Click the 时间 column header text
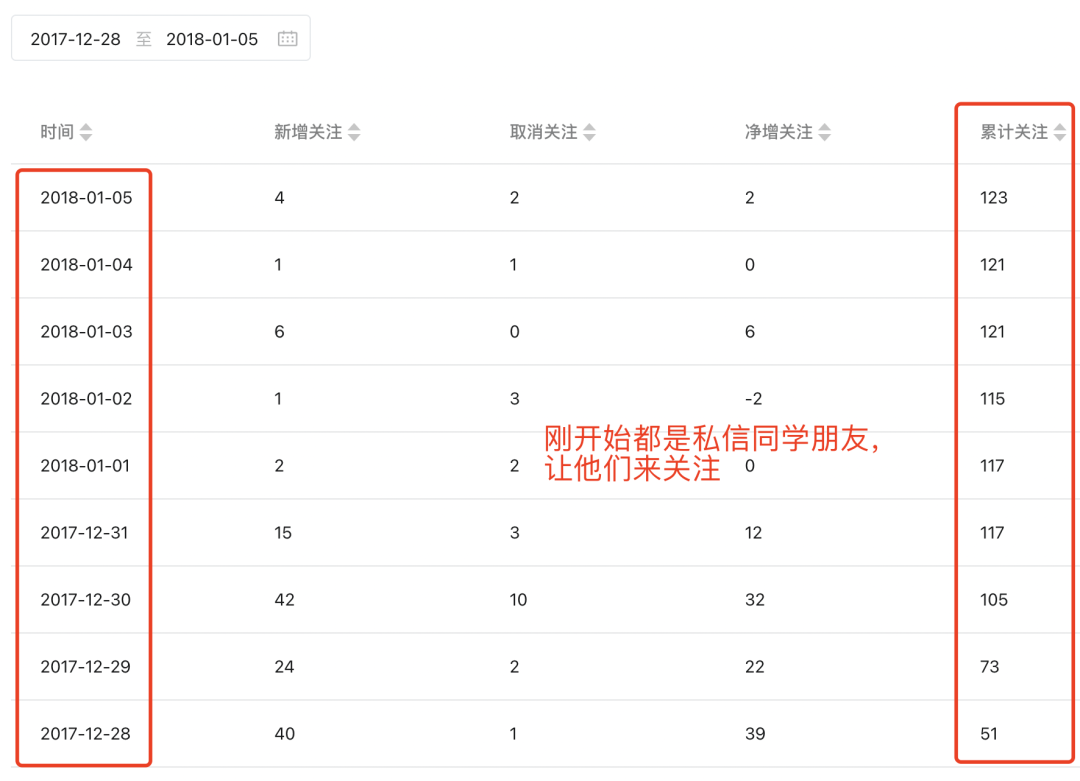1080x781 pixels. [x=57, y=132]
